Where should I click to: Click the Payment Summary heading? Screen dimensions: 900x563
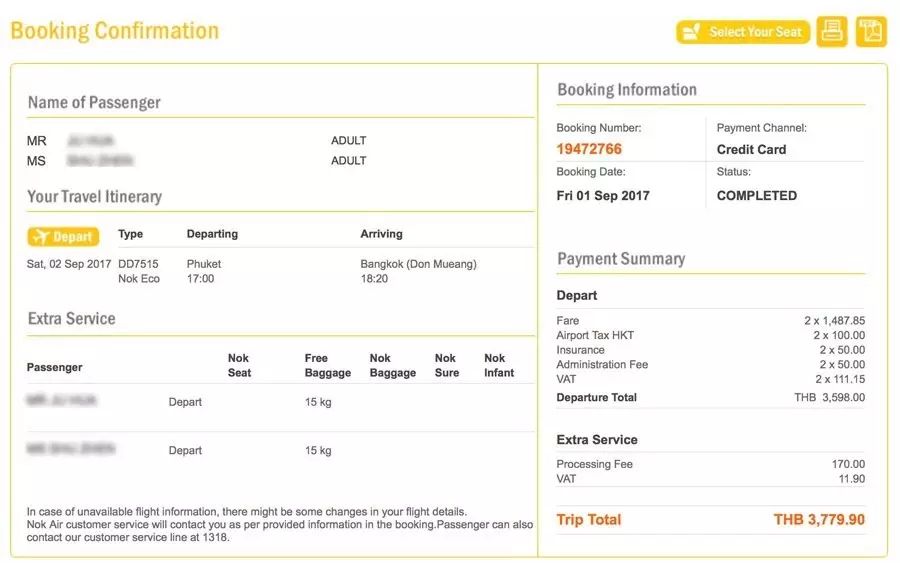click(621, 259)
